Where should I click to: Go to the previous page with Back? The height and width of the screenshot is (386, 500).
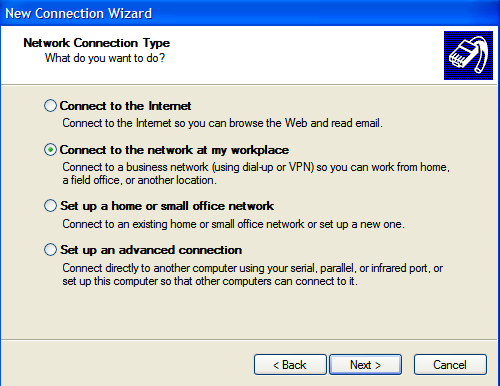point(290,365)
